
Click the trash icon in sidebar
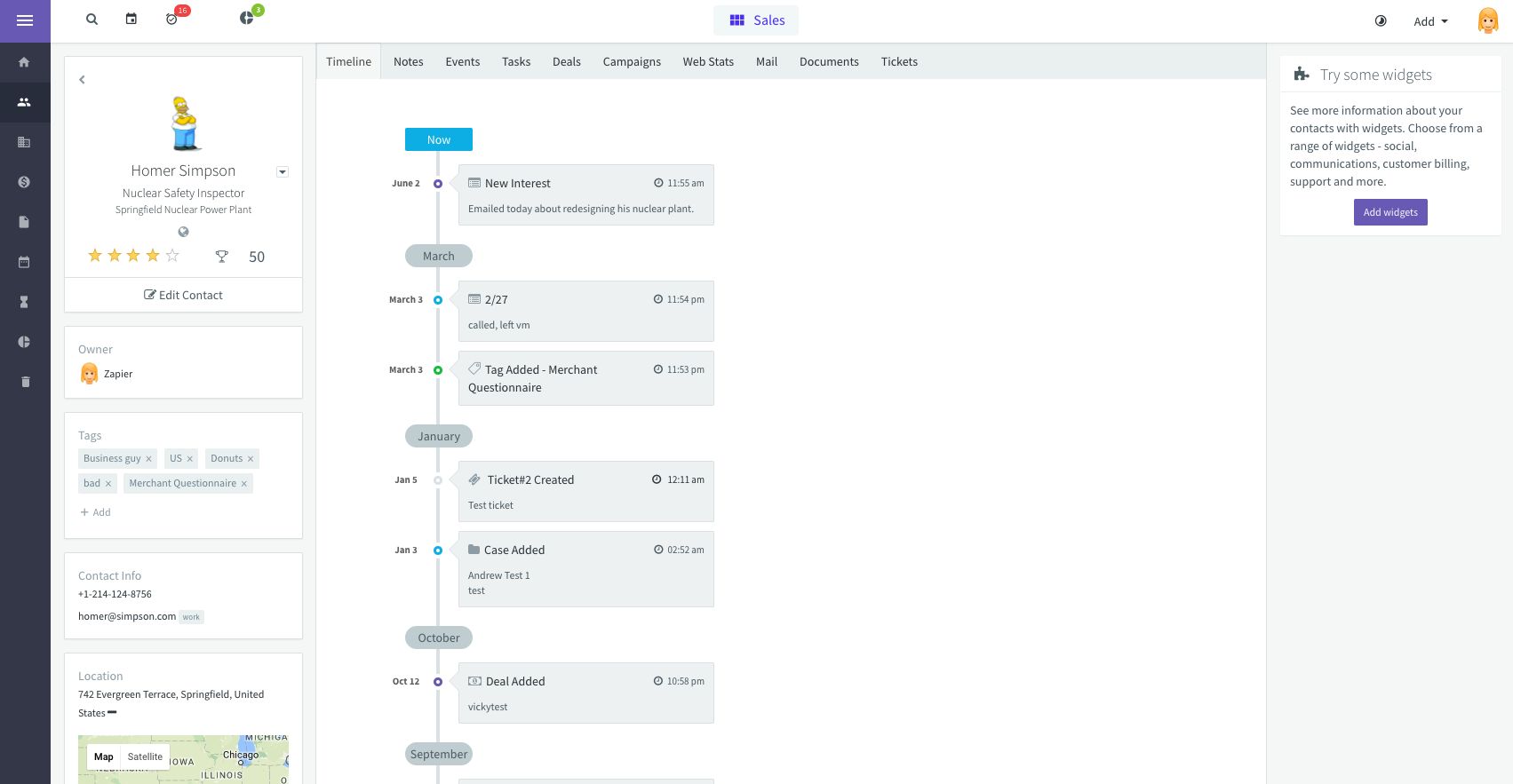[25, 382]
